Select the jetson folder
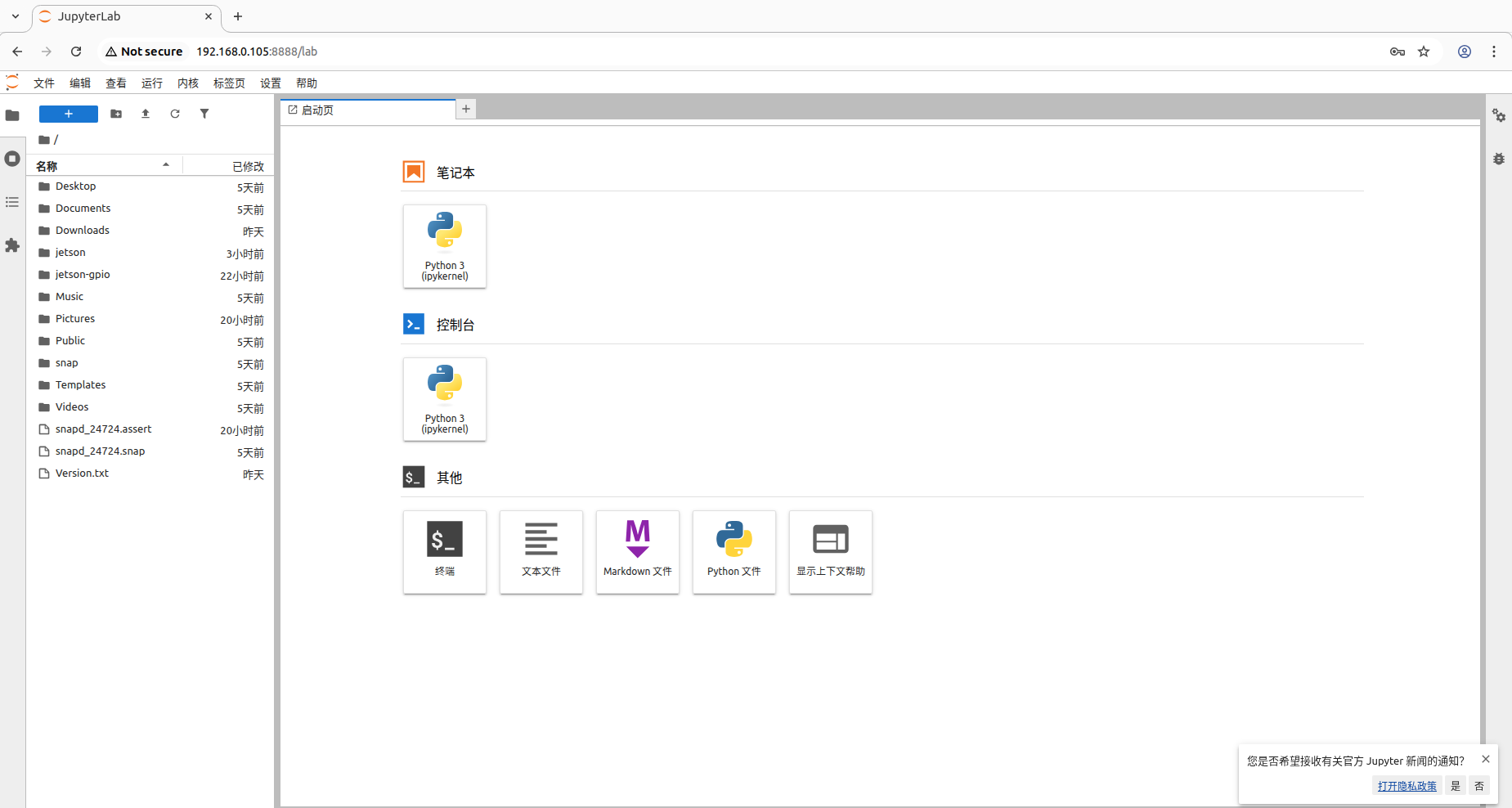This screenshot has width=1512, height=808. coord(151,253)
